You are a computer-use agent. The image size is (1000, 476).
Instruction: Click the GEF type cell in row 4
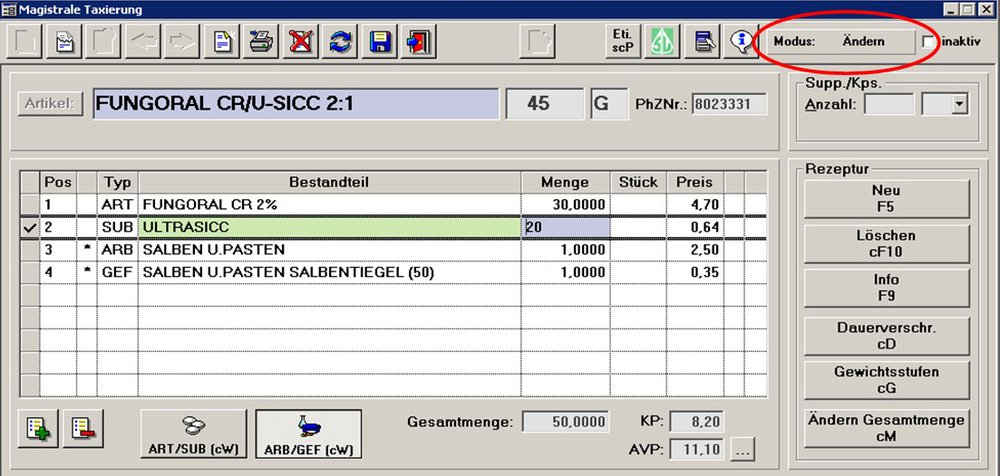pyautogui.click(x=117, y=272)
